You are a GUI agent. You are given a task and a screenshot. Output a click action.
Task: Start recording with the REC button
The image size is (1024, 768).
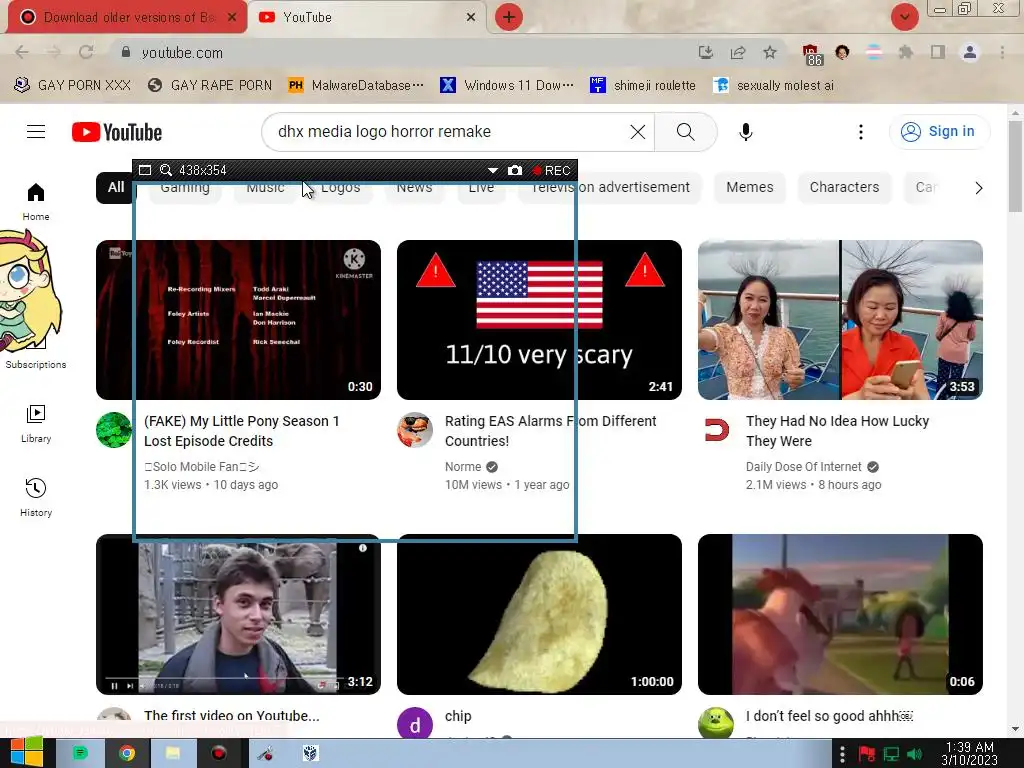click(x=552, y=170)
